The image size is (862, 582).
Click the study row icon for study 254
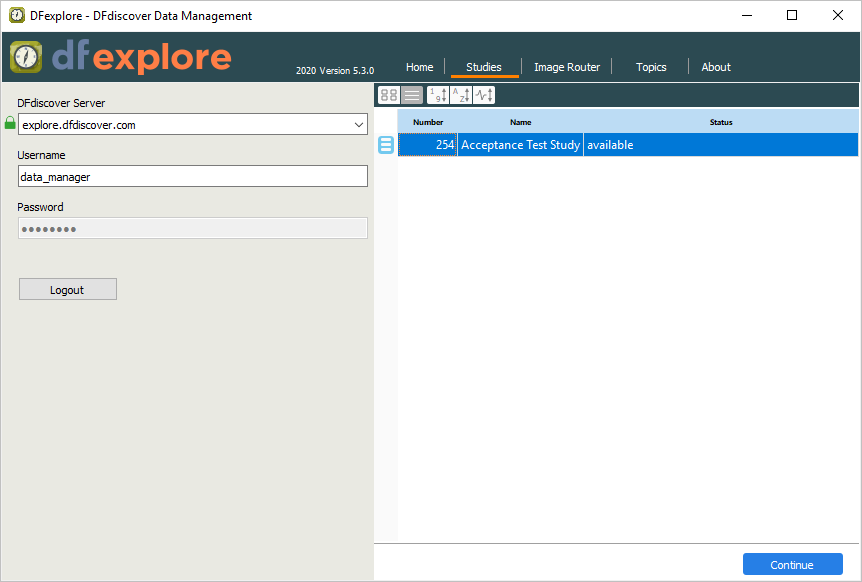point(386,145)
